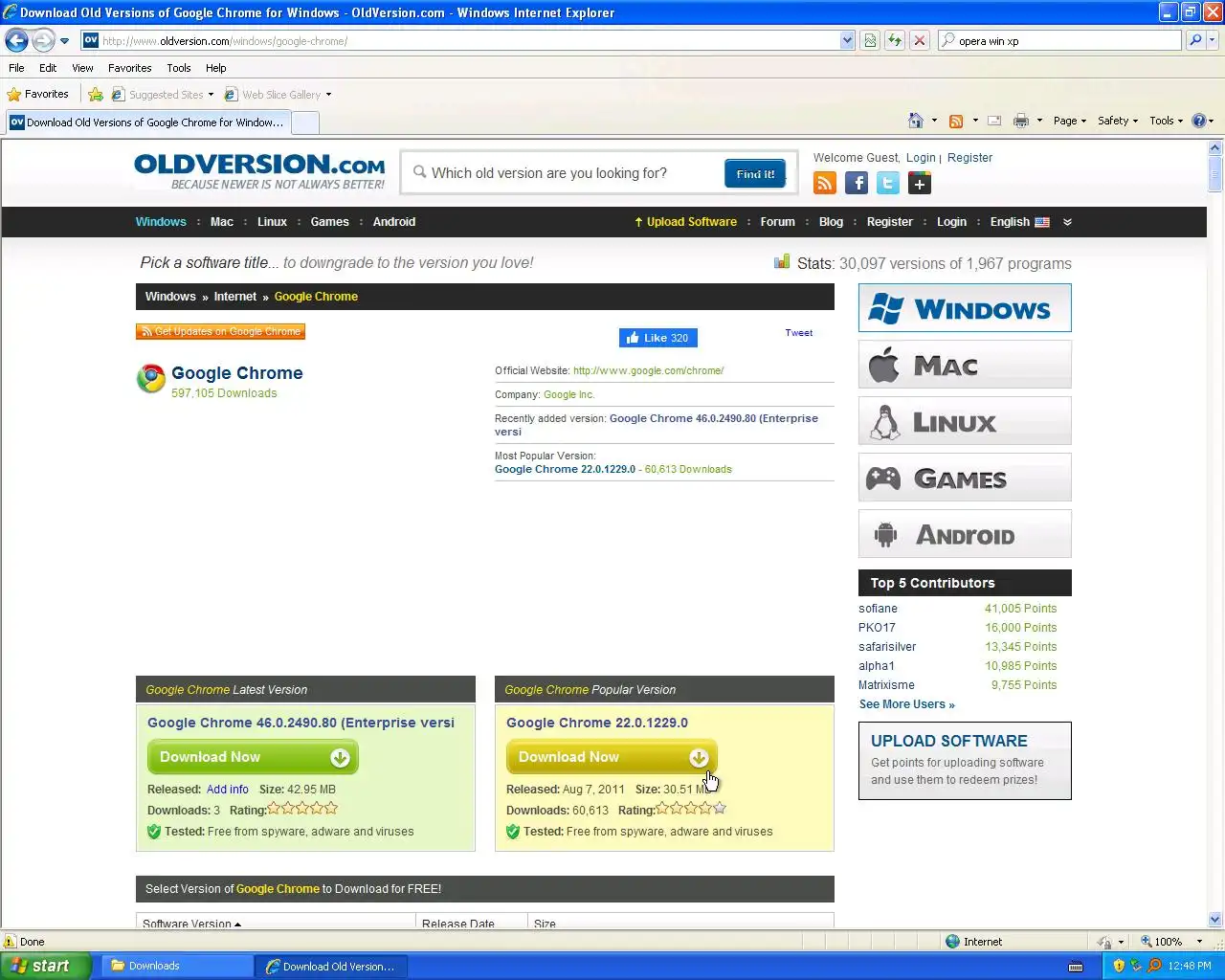Open the Recent Pages dropdown arrow
Viewport: 1225px width, 980px height.
coord(64,40)
